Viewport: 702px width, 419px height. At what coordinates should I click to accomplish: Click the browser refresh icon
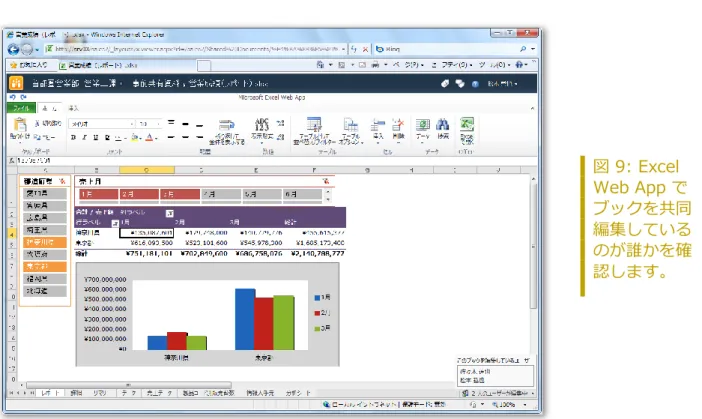coord(354,49)
